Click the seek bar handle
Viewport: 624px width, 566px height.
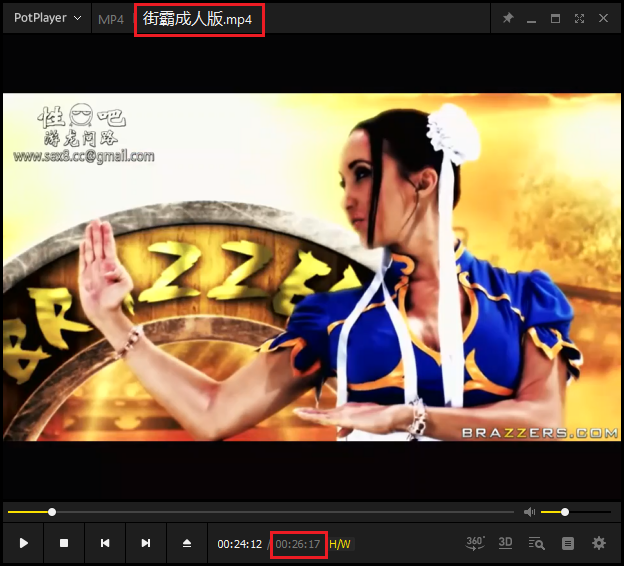(52, 512)
